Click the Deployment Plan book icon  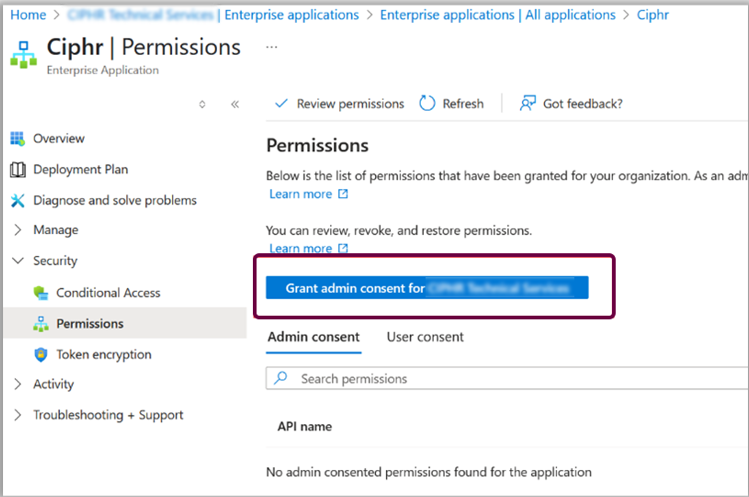pyautogui.click(x=18, y=170)
